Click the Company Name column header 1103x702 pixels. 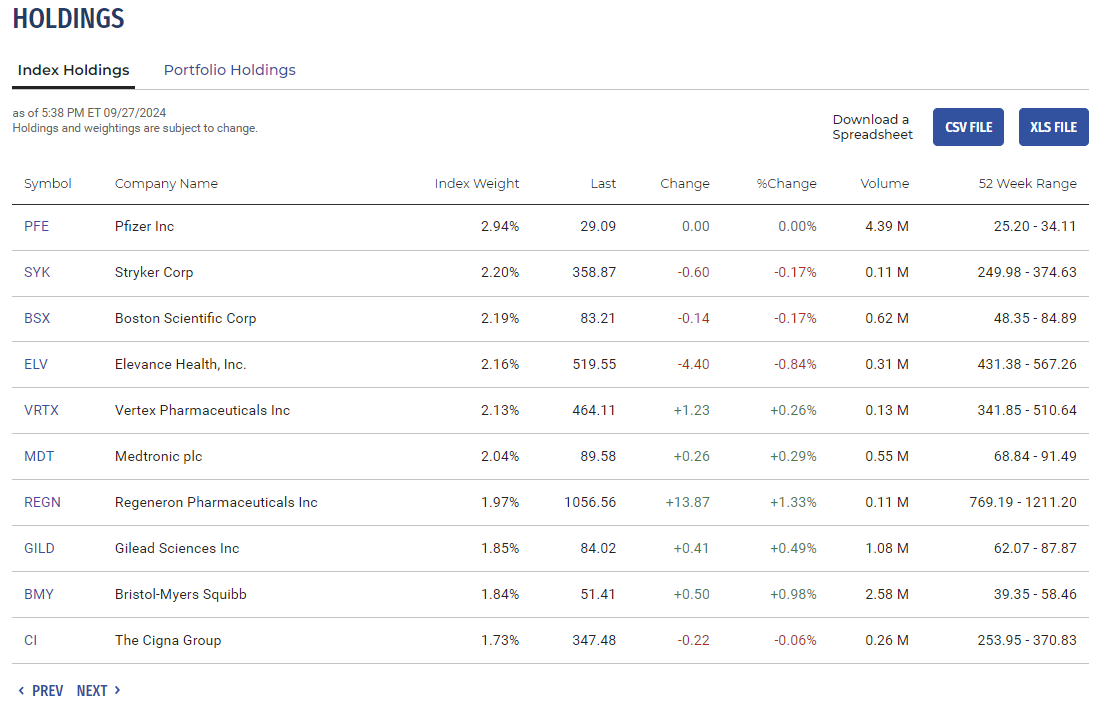166,184
